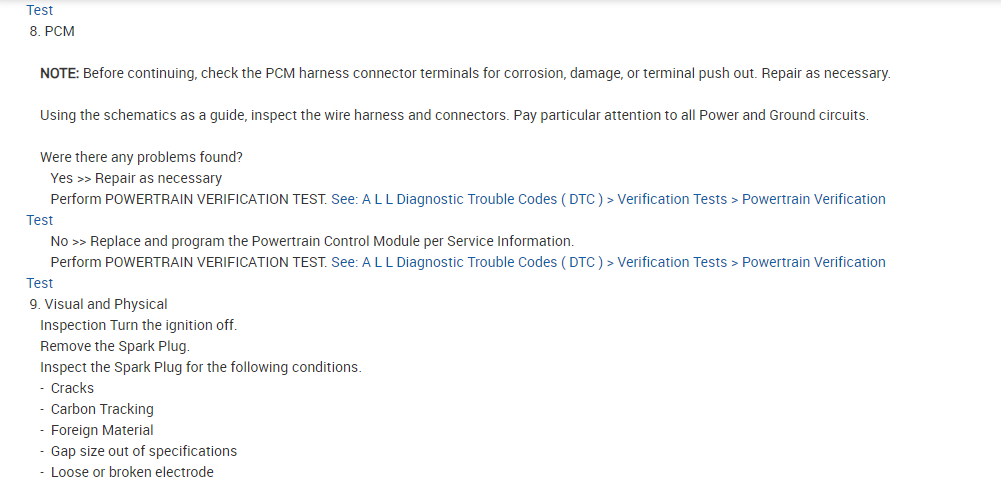This screenshot has width=1001, height=497.
Task: Click the "Carbon Tracking" list item
Action: click(x=102, y=409)
